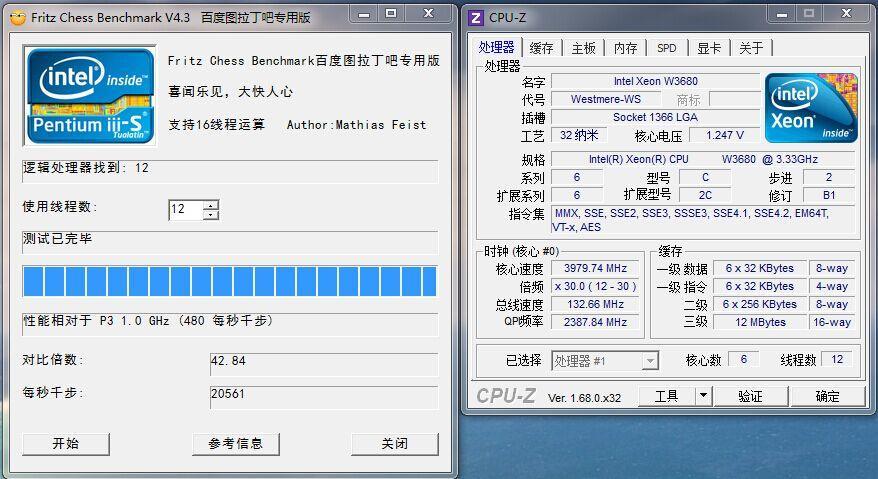The image size is (878, 479).
Task: Click the core voltage 1.247 V value
Action: (x=725, y=135)
